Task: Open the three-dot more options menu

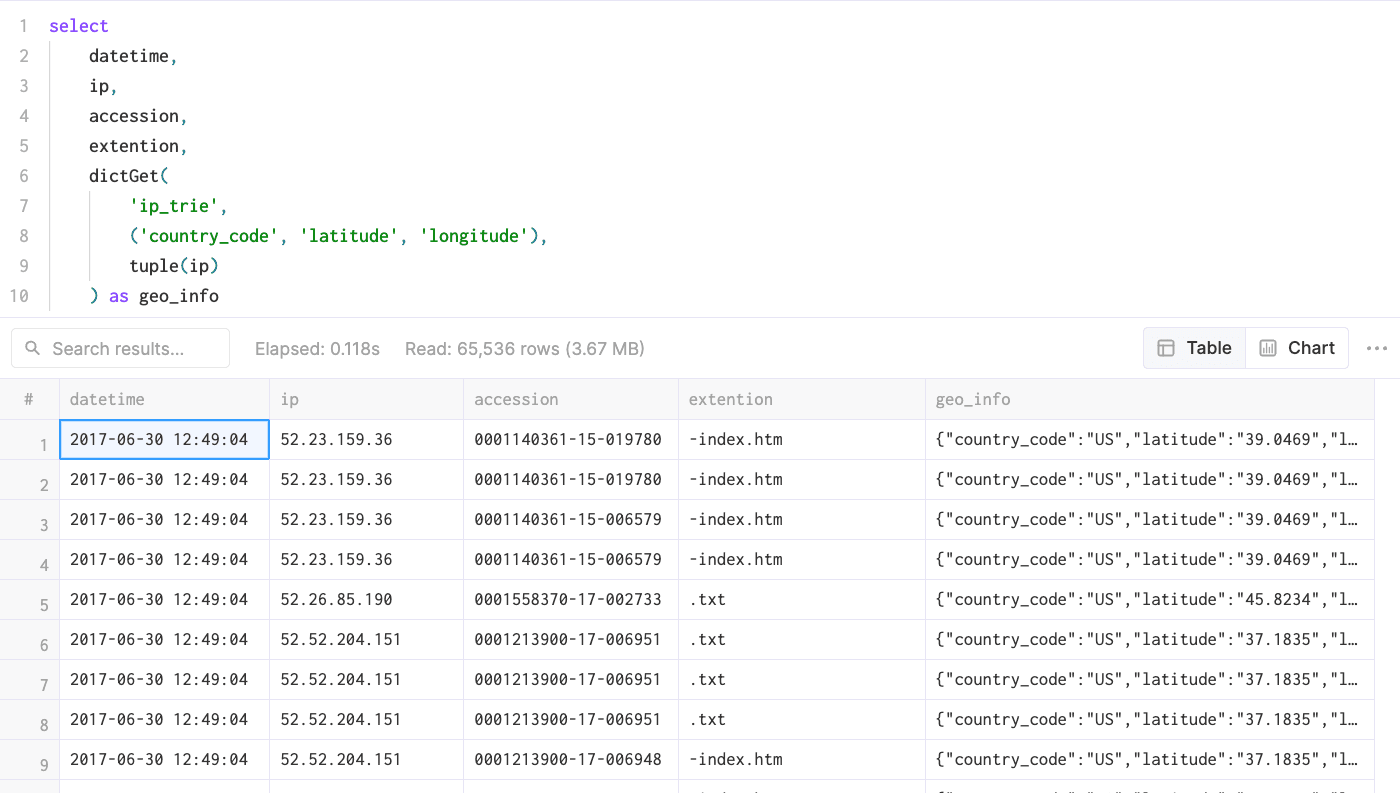Action: [1376, 348]
